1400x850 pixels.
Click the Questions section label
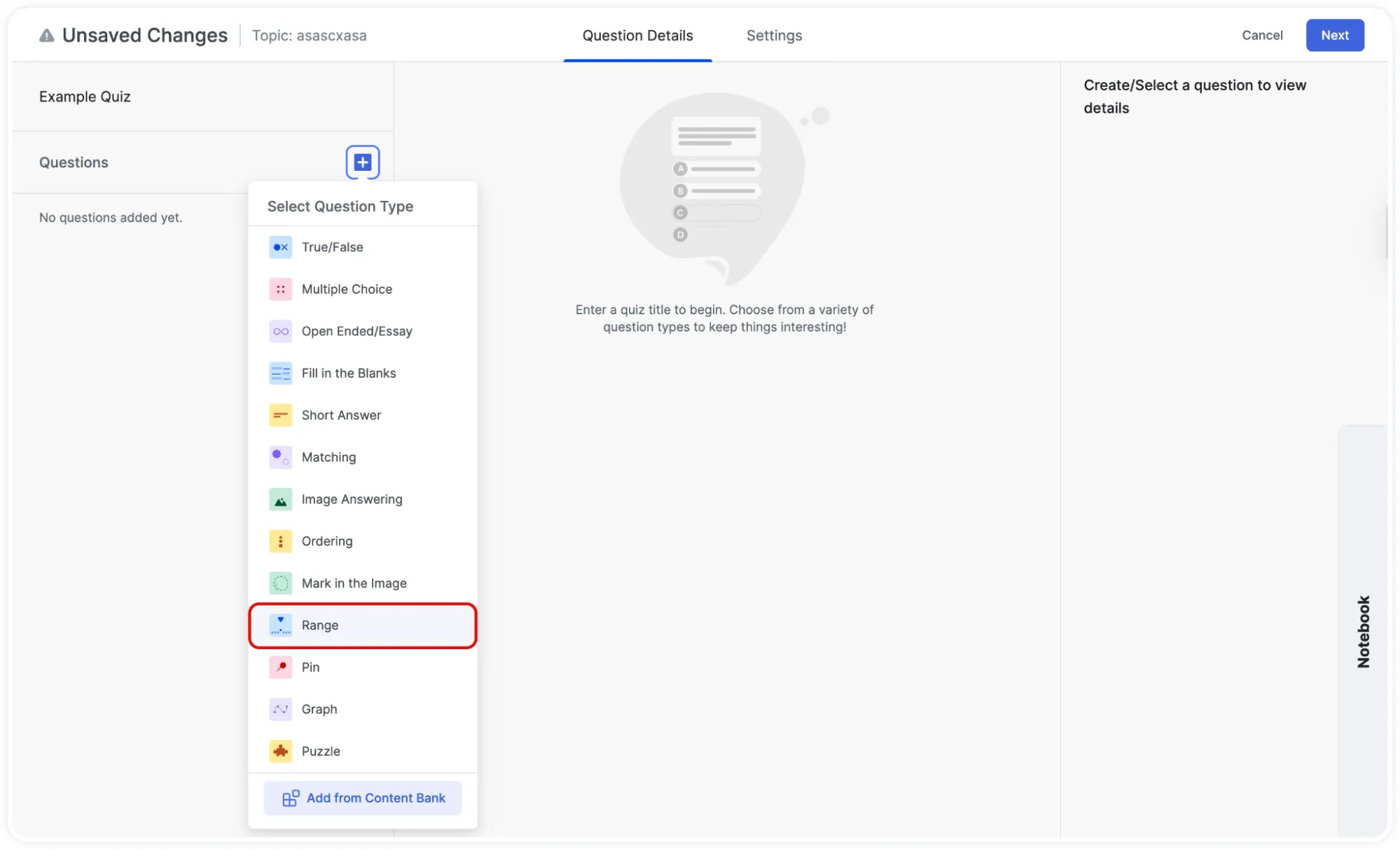(74, 162)
